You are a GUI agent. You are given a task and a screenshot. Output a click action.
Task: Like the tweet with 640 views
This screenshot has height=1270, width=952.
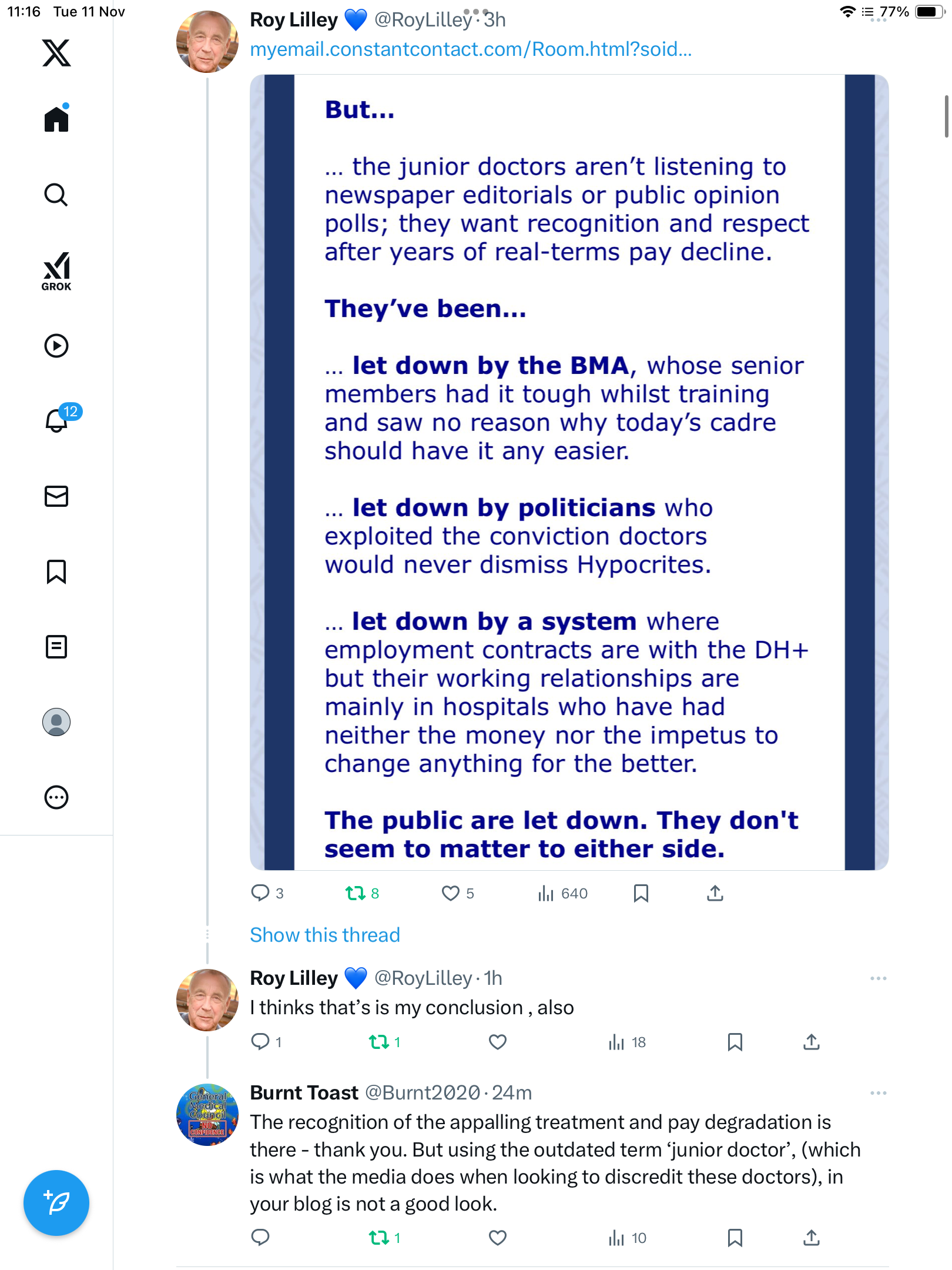(x=451, y=894)
